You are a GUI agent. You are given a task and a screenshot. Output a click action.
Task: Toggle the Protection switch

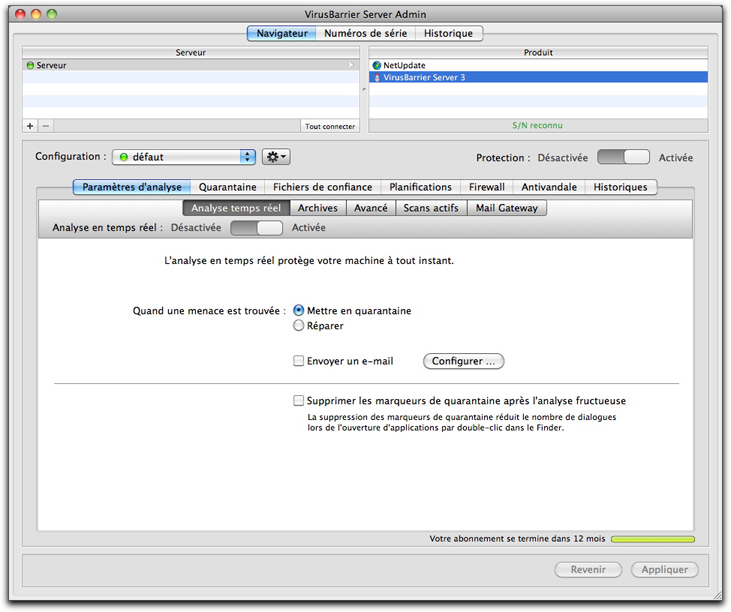[x=623, y=157]
